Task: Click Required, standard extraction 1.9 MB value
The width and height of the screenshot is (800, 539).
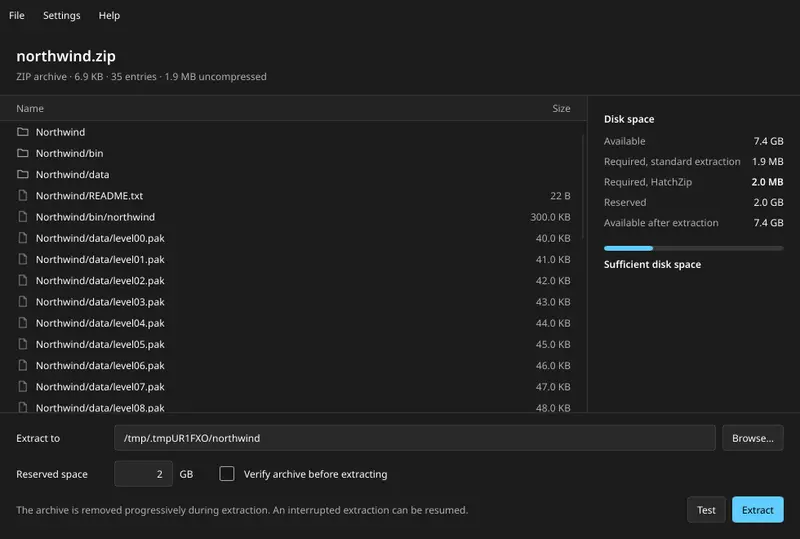Action: 768,161
